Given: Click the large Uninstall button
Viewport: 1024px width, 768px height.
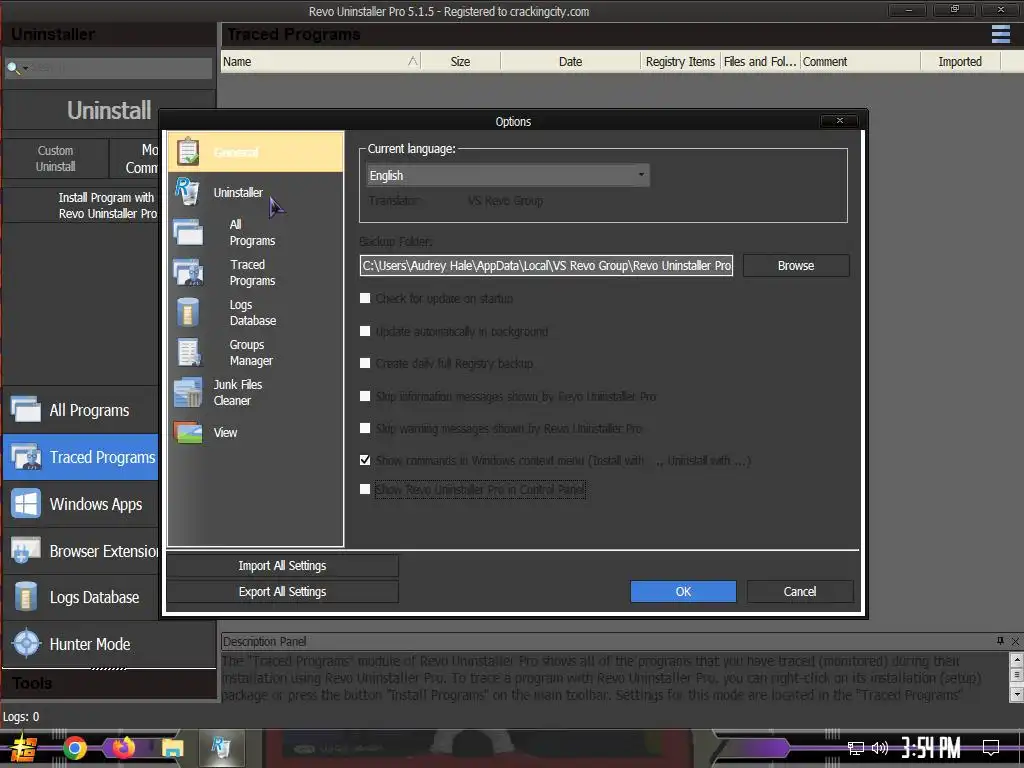Looking at the screenshot, I should (x=108, y=110).
